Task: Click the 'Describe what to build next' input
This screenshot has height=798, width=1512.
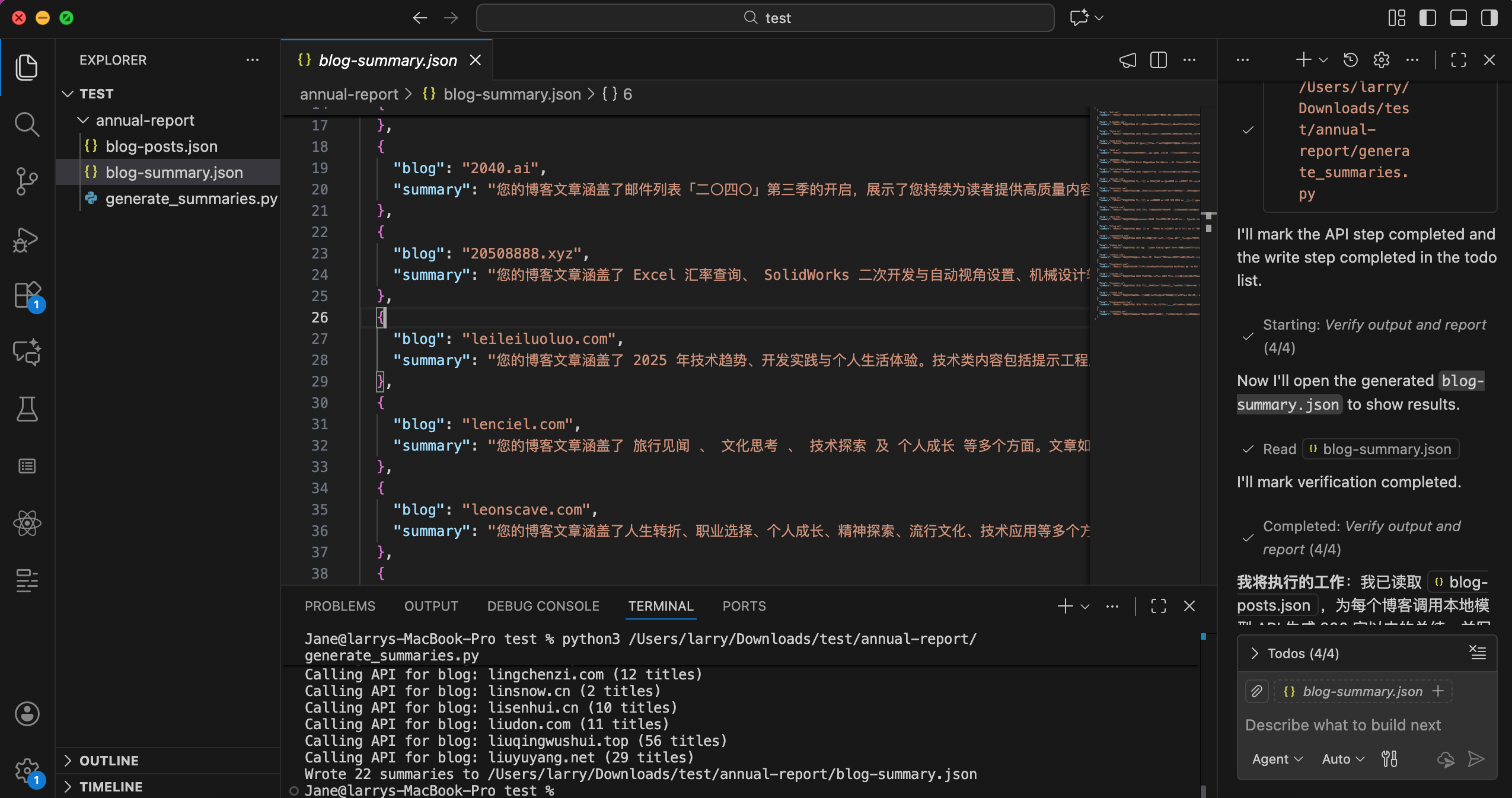Action: [1343, 725]
